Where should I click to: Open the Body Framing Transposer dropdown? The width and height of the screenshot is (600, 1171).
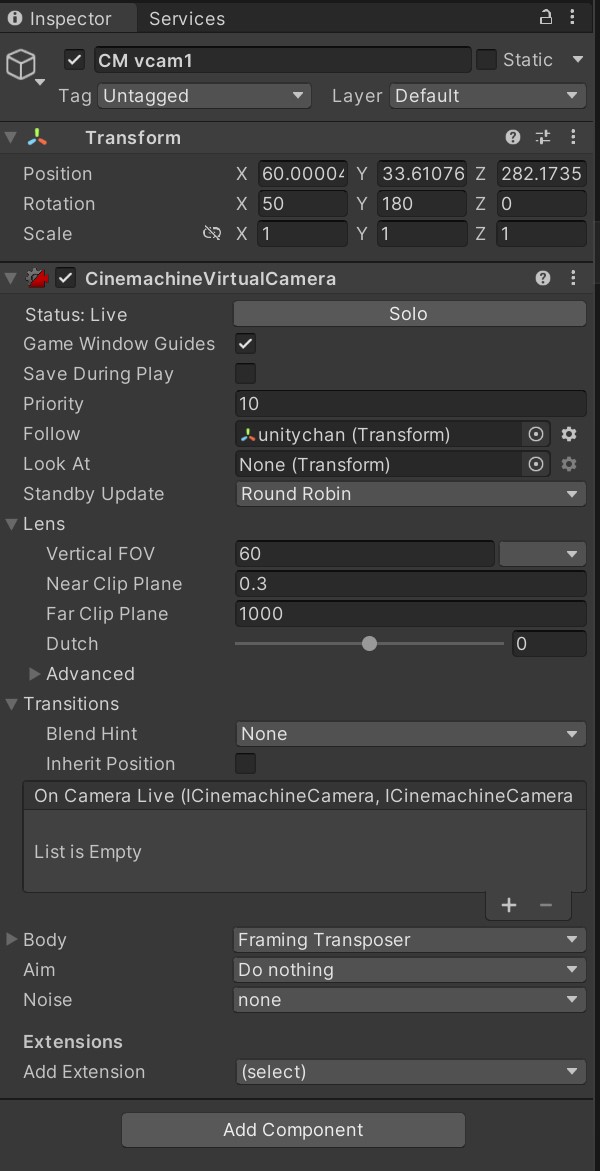[x=410, y=940]
